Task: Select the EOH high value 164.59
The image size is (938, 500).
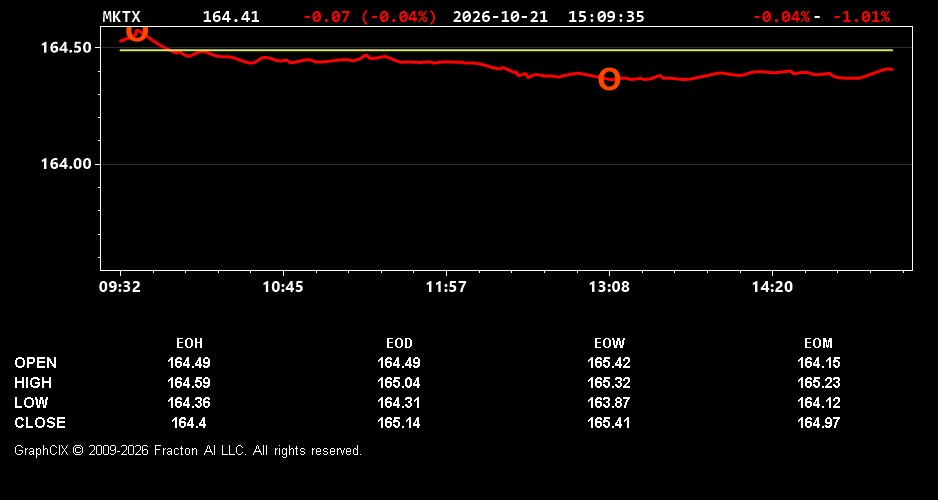Action: pos(189,383)
